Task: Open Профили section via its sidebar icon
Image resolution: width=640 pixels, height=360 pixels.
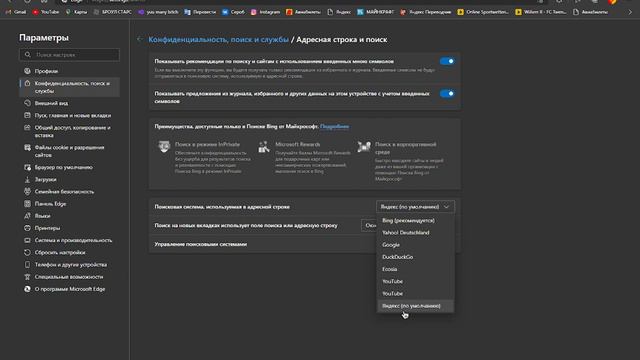Action: pyautogui.click(x=27, y=71)
